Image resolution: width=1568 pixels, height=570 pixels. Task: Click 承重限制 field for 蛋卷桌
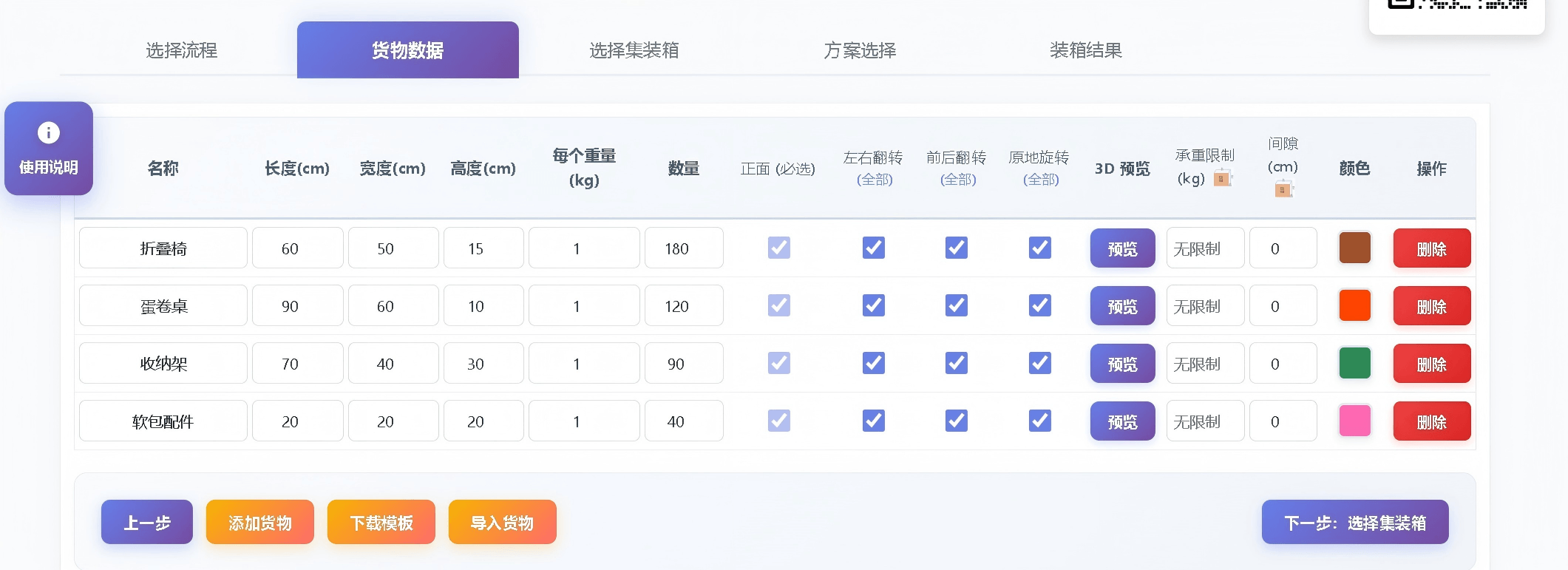point(1204,306)
